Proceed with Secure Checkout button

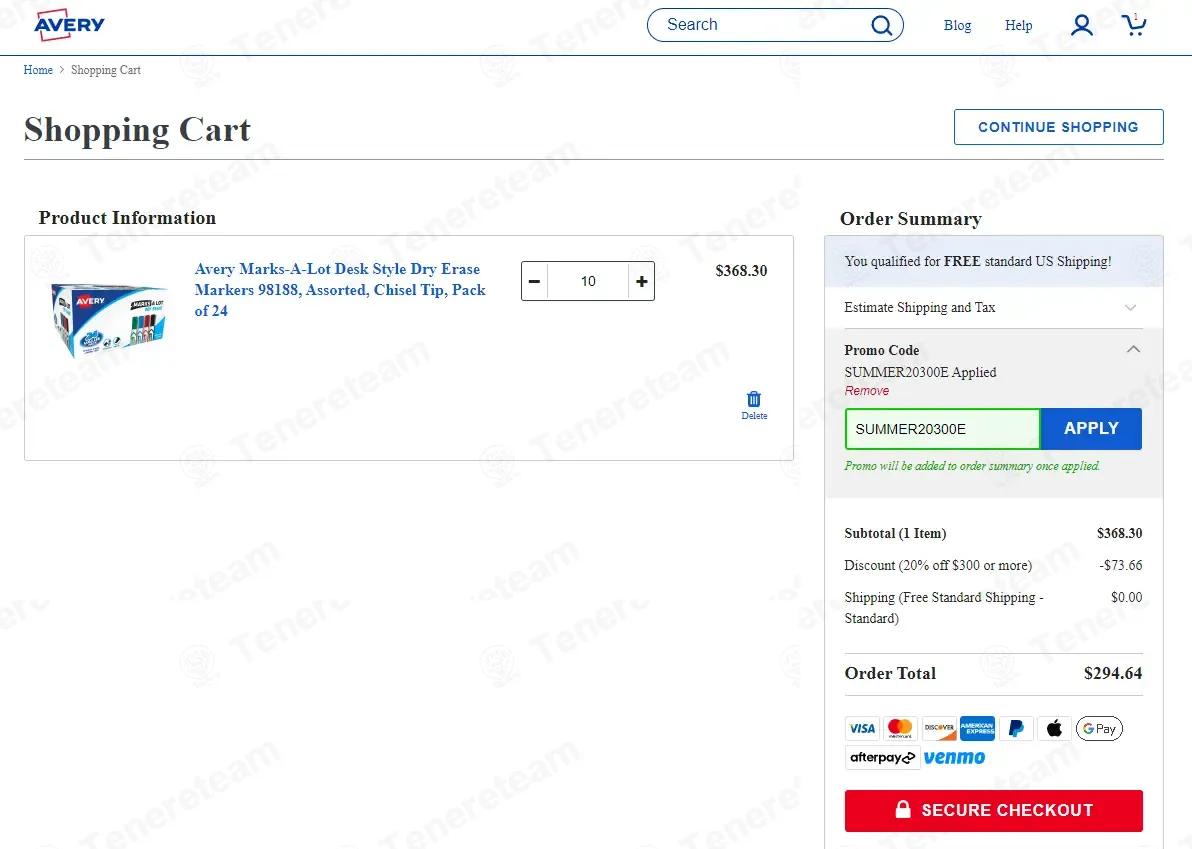pyautogui.click(x=993, y=810)
